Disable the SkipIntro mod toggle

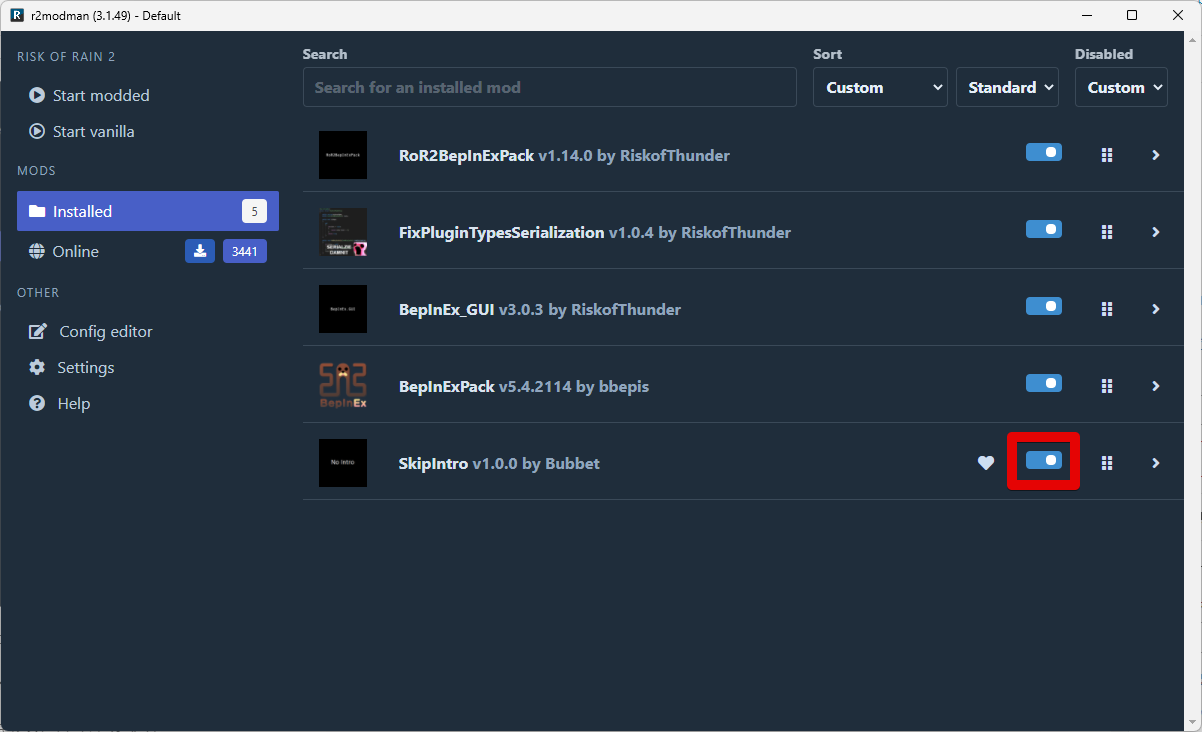point(1043,461)
